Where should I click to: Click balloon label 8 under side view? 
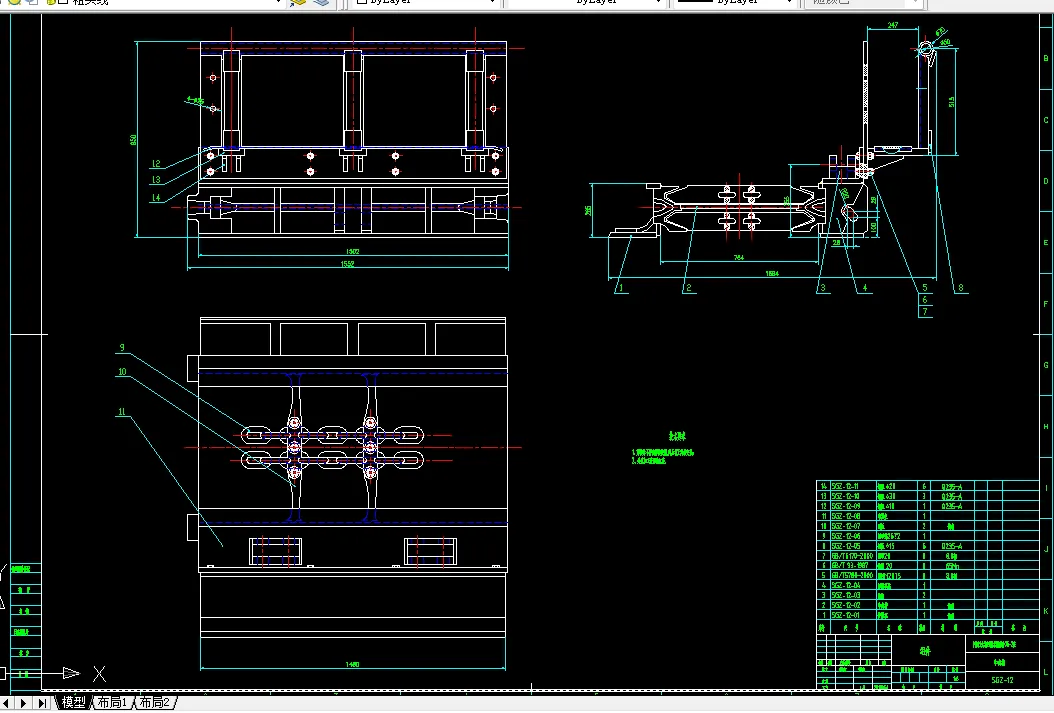961,288
